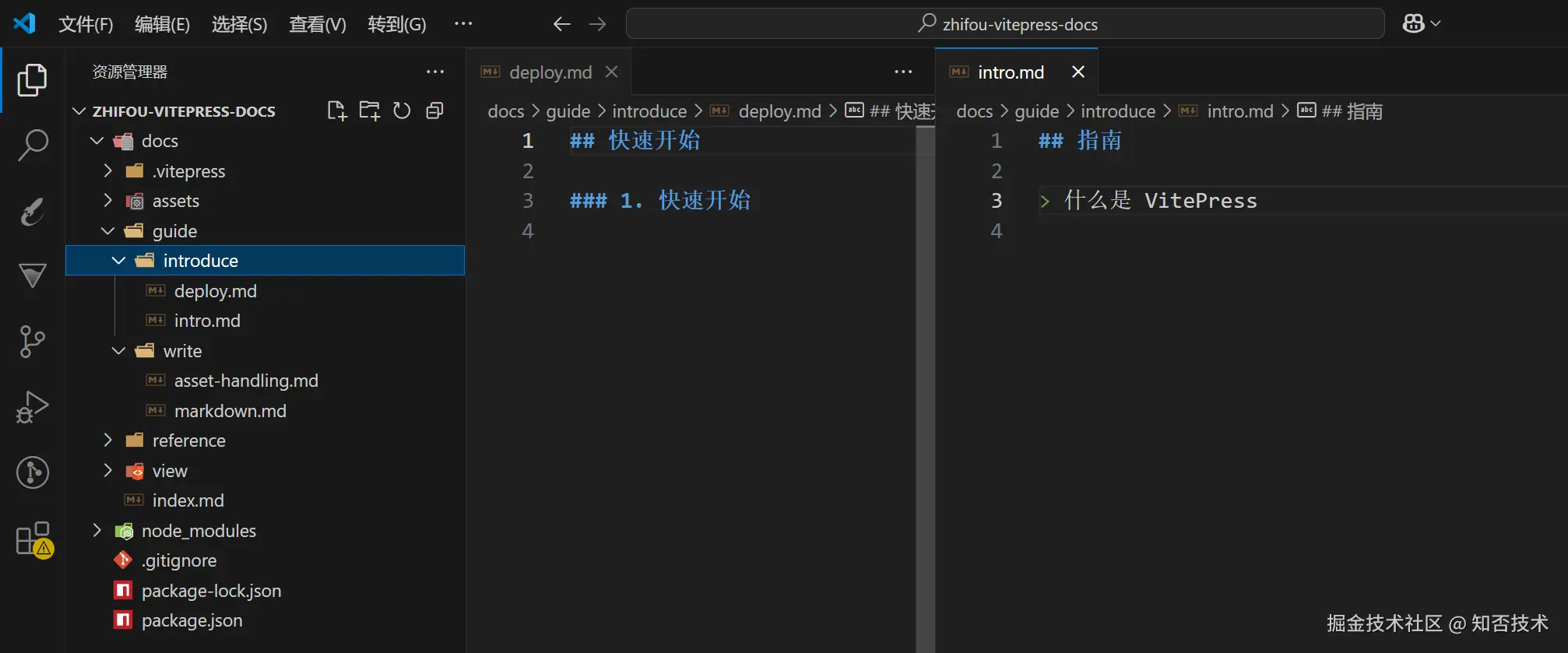Switch to the deploy.md editor tab
1568x653 pixels.
550,72
